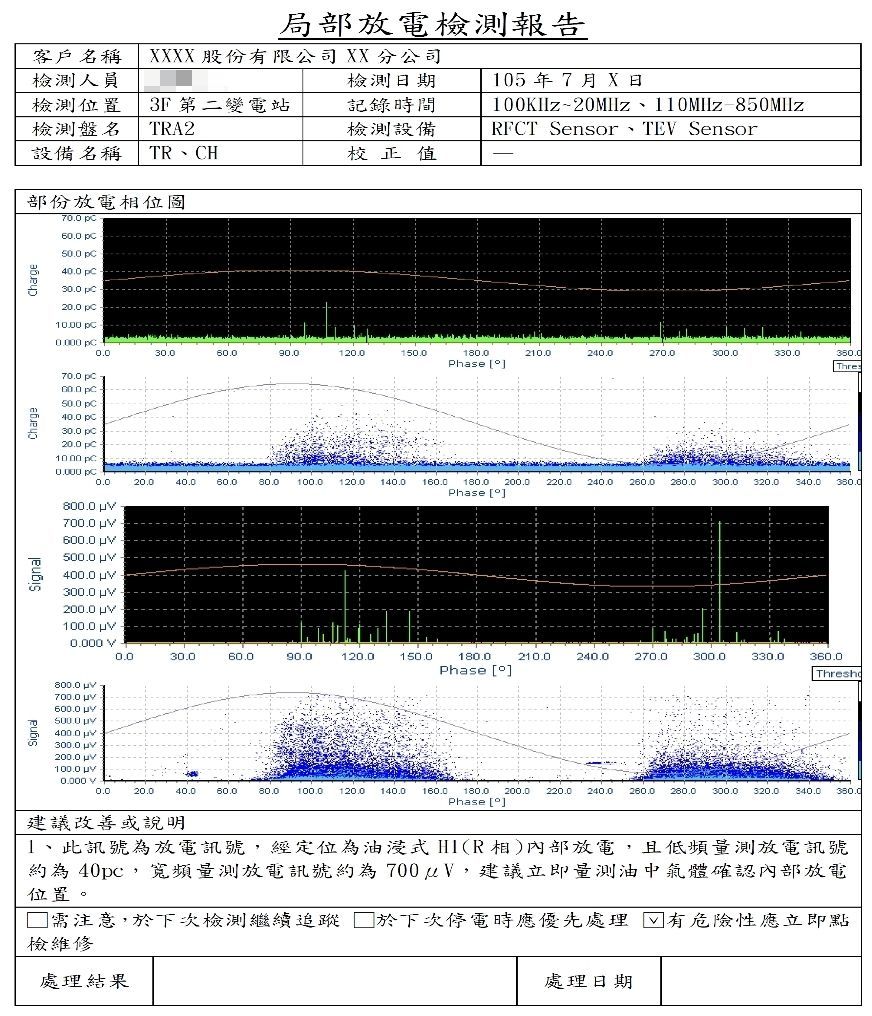This screenshot has height=1016, width=872.
Task: Click the Phase [°] axis label of Signal chart
Action: point(476,670)
